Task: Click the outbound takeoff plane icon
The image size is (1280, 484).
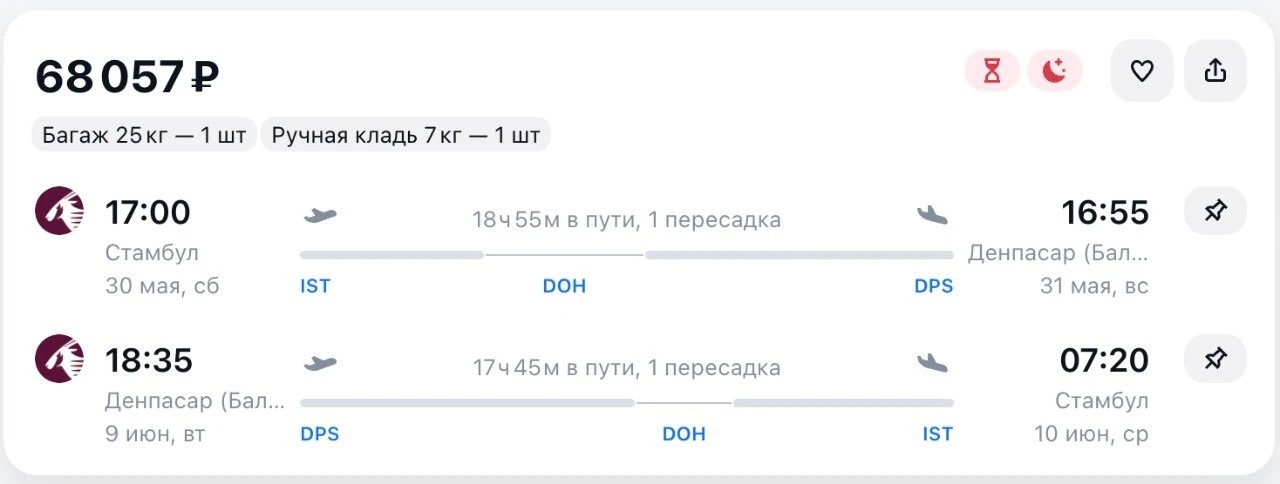Action: click(320, 215)
